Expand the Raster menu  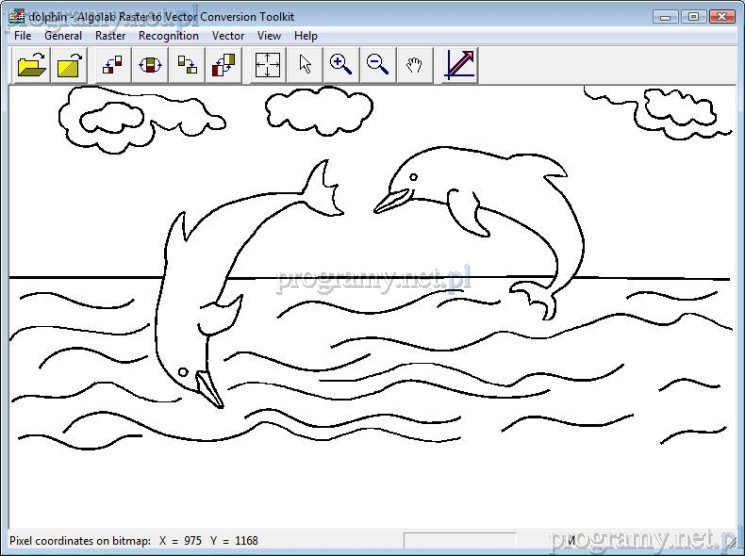tap(110, 36)
